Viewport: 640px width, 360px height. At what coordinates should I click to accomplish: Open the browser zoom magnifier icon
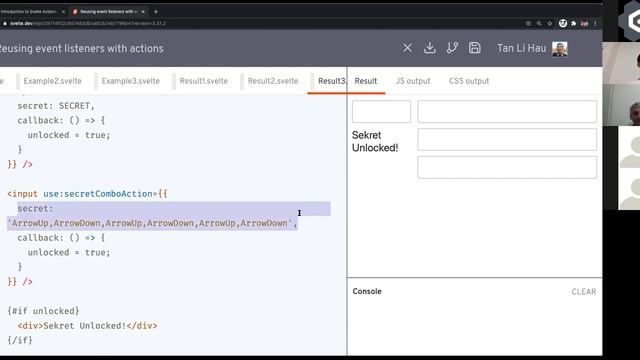coord(539,24)
